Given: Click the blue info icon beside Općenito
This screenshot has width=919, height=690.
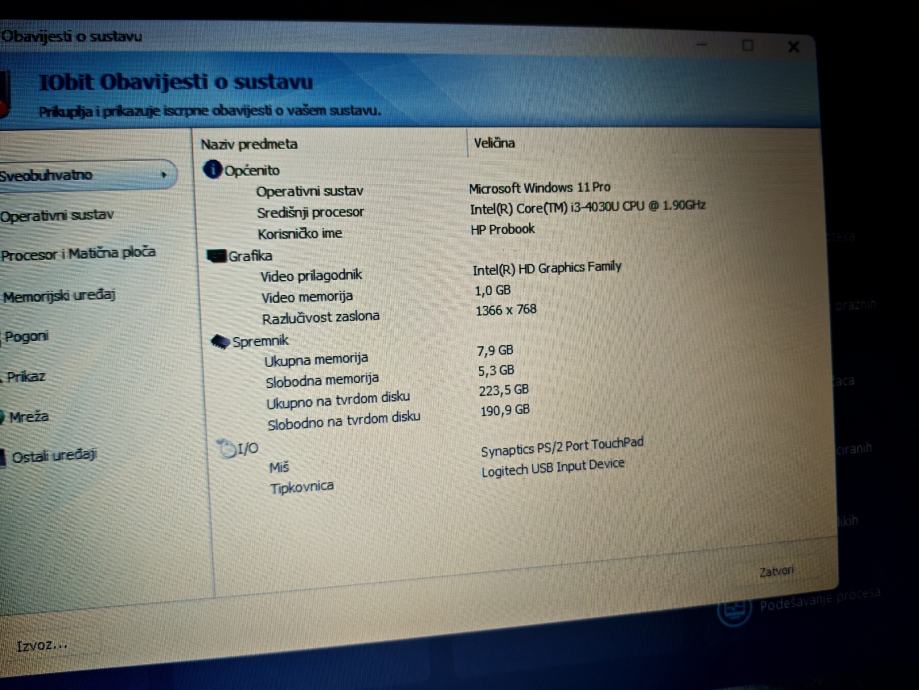Looking at the screenshot, I should point(212,169).
